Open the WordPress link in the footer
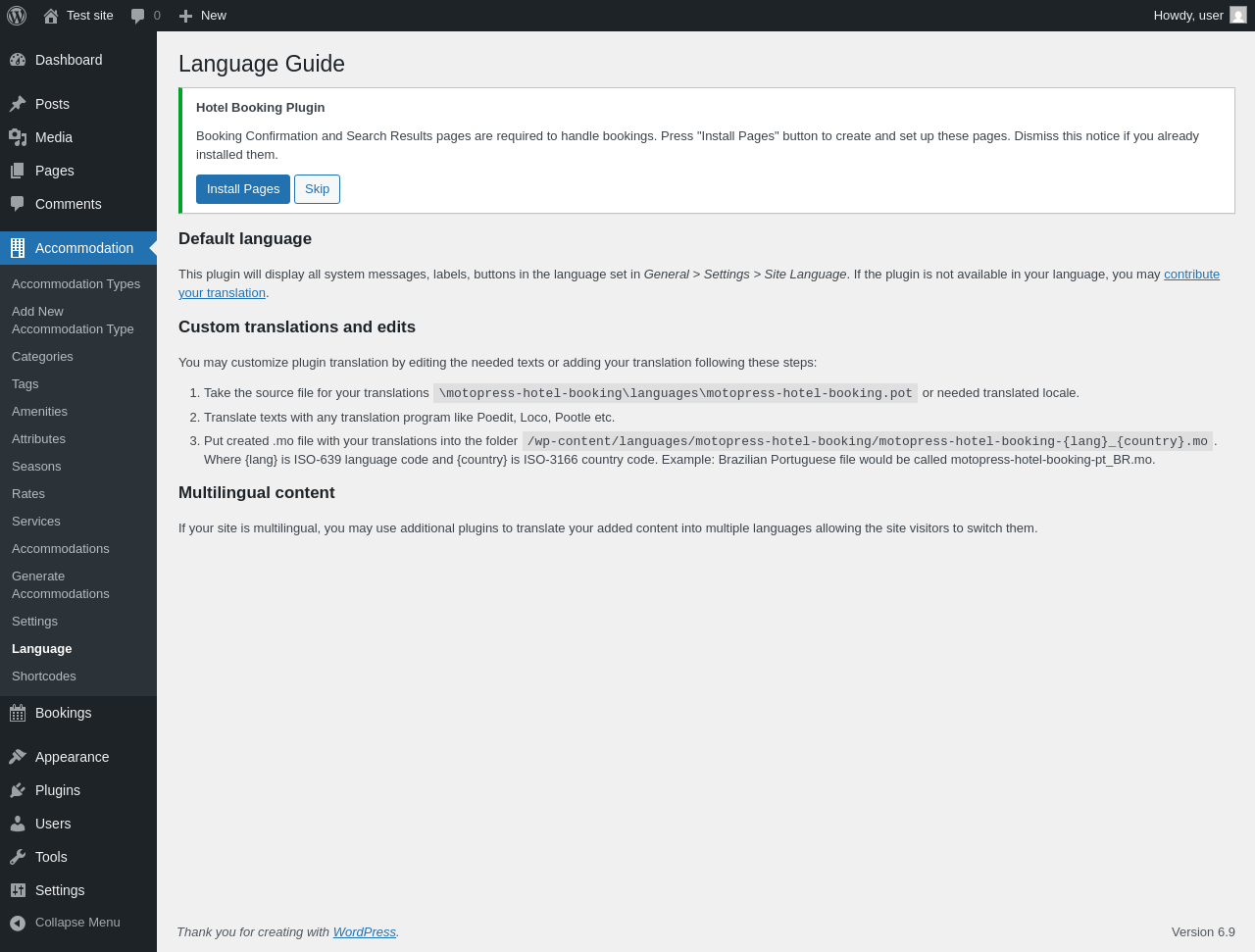 [365, 932]
